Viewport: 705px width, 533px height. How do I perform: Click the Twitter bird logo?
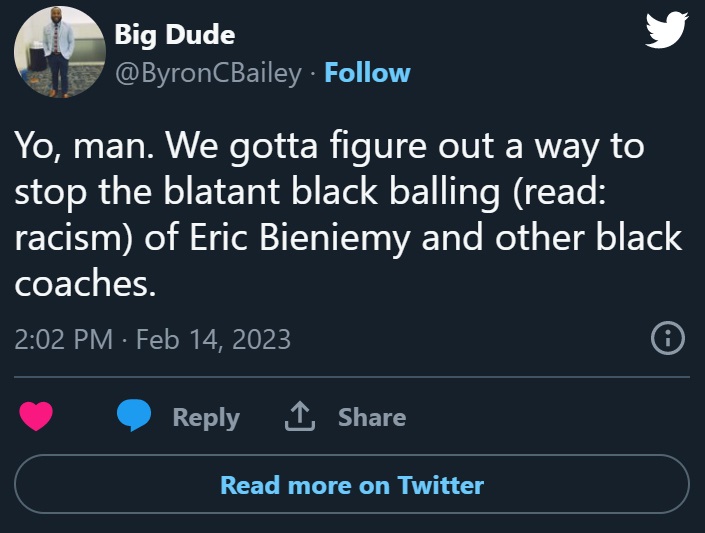coord(667,31)
